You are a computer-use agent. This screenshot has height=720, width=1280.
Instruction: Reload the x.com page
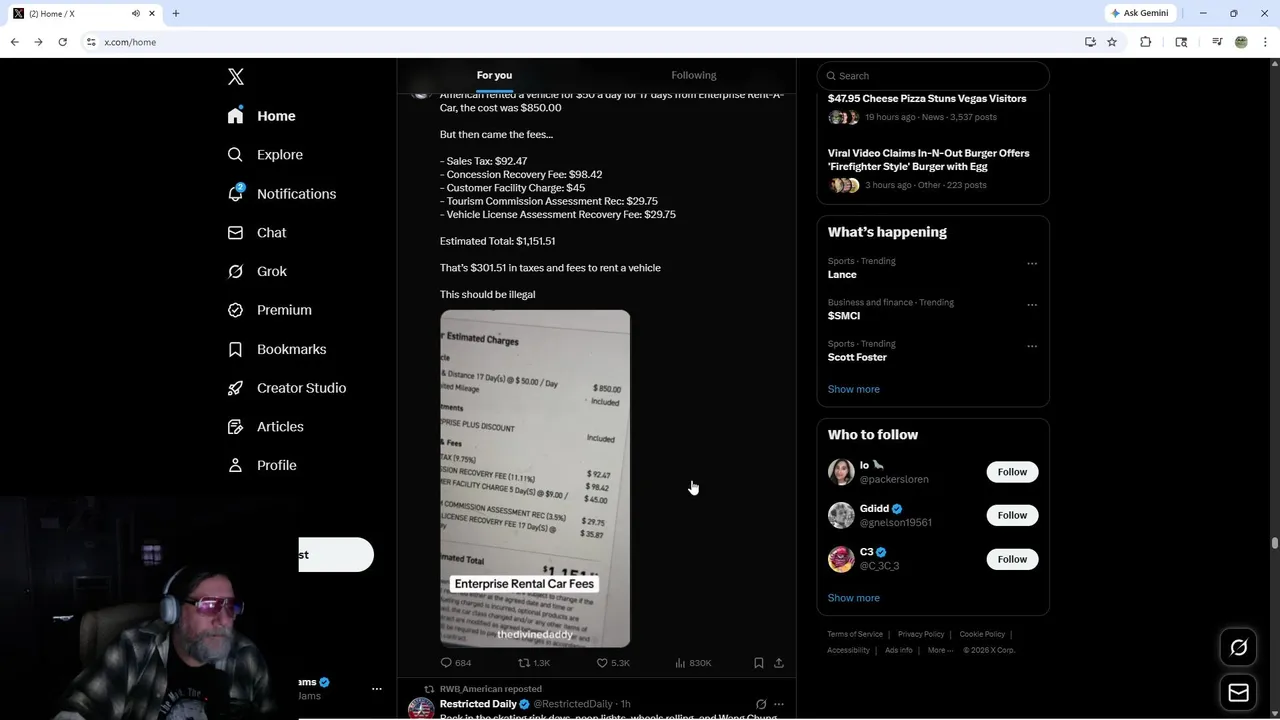[62, 42]
